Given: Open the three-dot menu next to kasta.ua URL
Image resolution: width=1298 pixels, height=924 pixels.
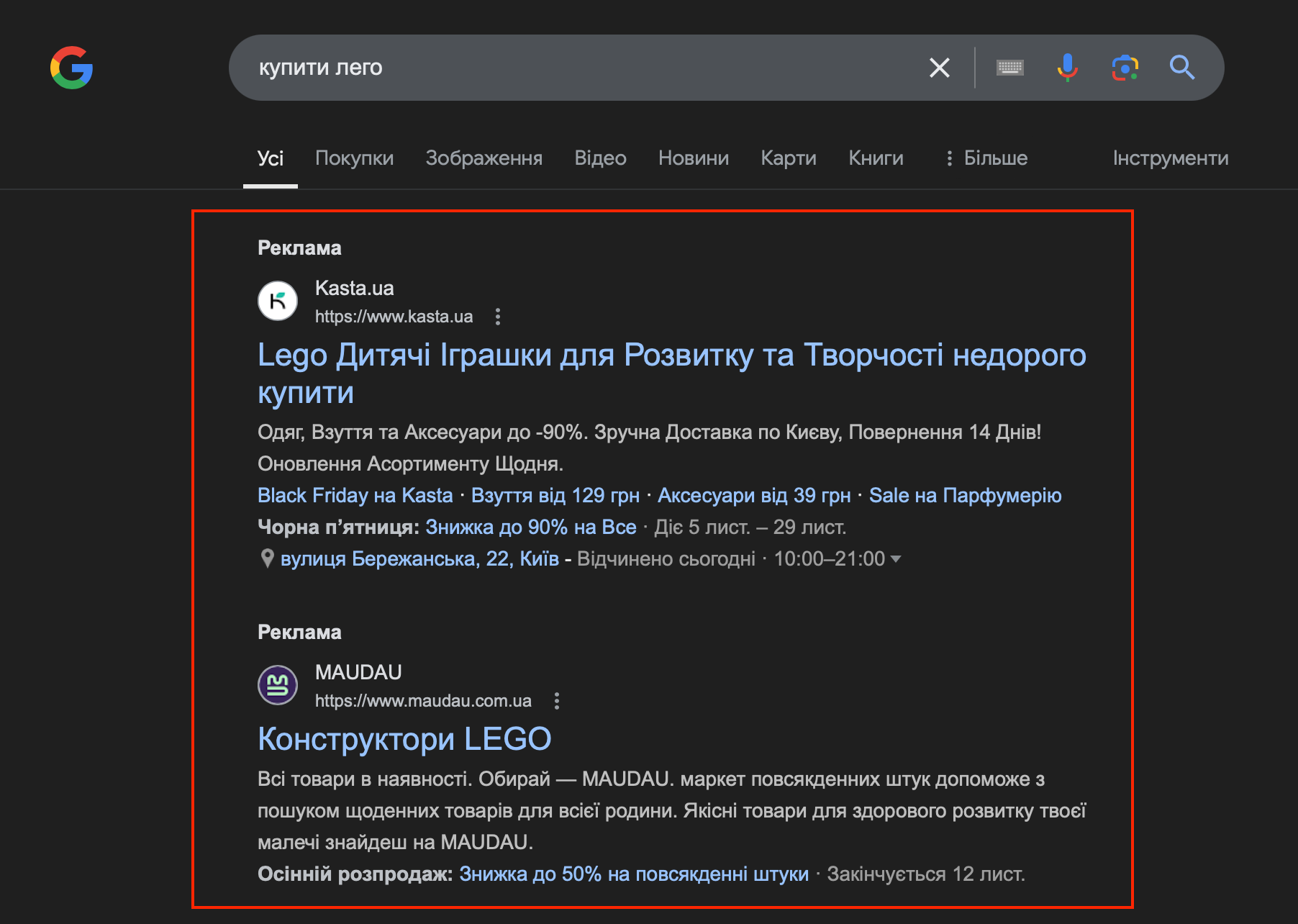Looking at the screenshot, I should [498, 317].
